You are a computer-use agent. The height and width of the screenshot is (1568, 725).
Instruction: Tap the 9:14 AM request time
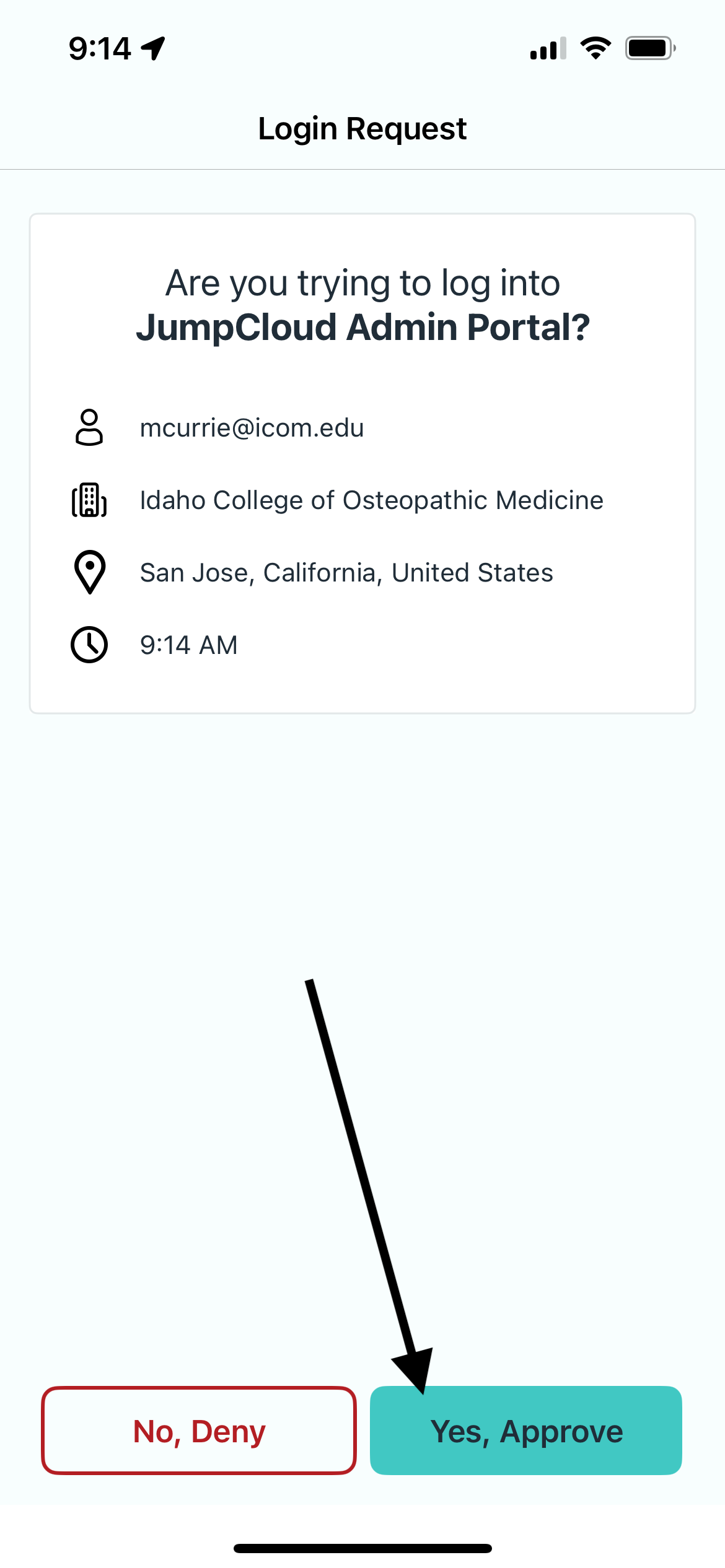[x=189, y=645]
